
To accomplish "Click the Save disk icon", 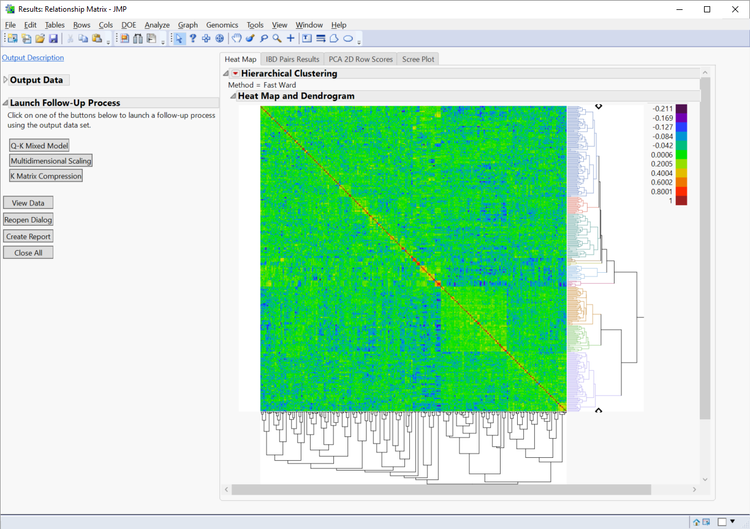I will click(54, 39).
